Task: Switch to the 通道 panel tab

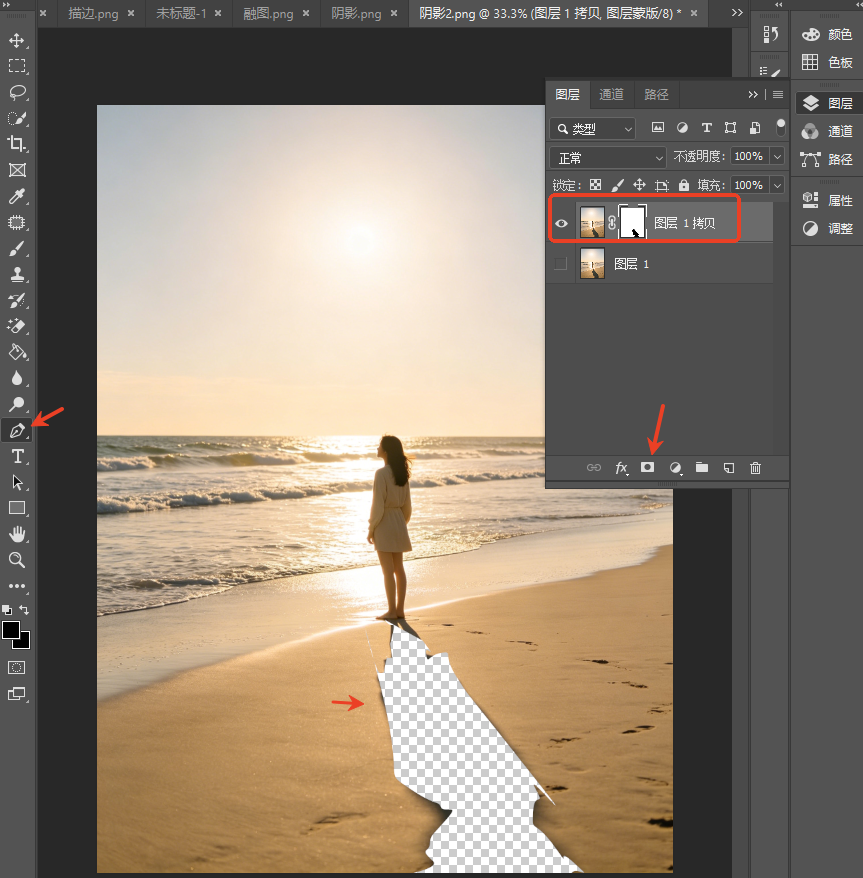Action: tap(611, 94)
